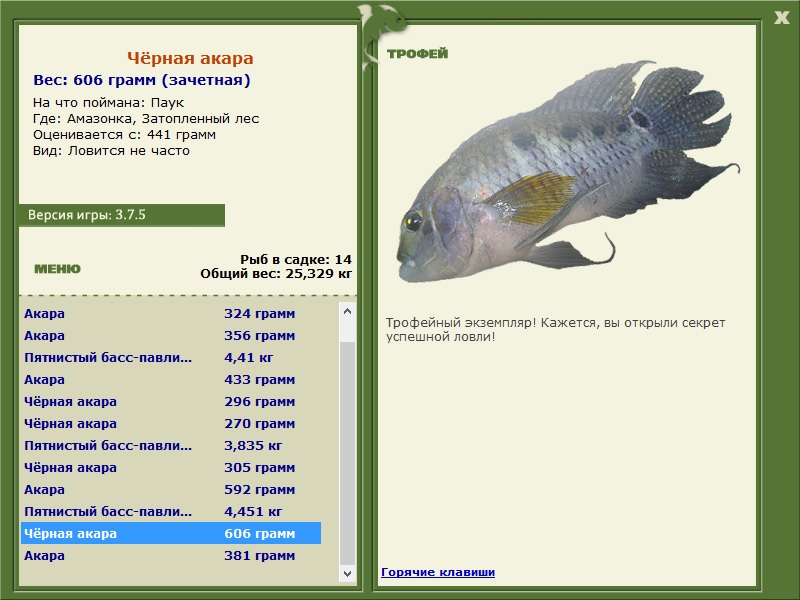Select Чёрная акара 305 грамм row
The height and width of the screenshot is (600, 800).
coord(171,467)
